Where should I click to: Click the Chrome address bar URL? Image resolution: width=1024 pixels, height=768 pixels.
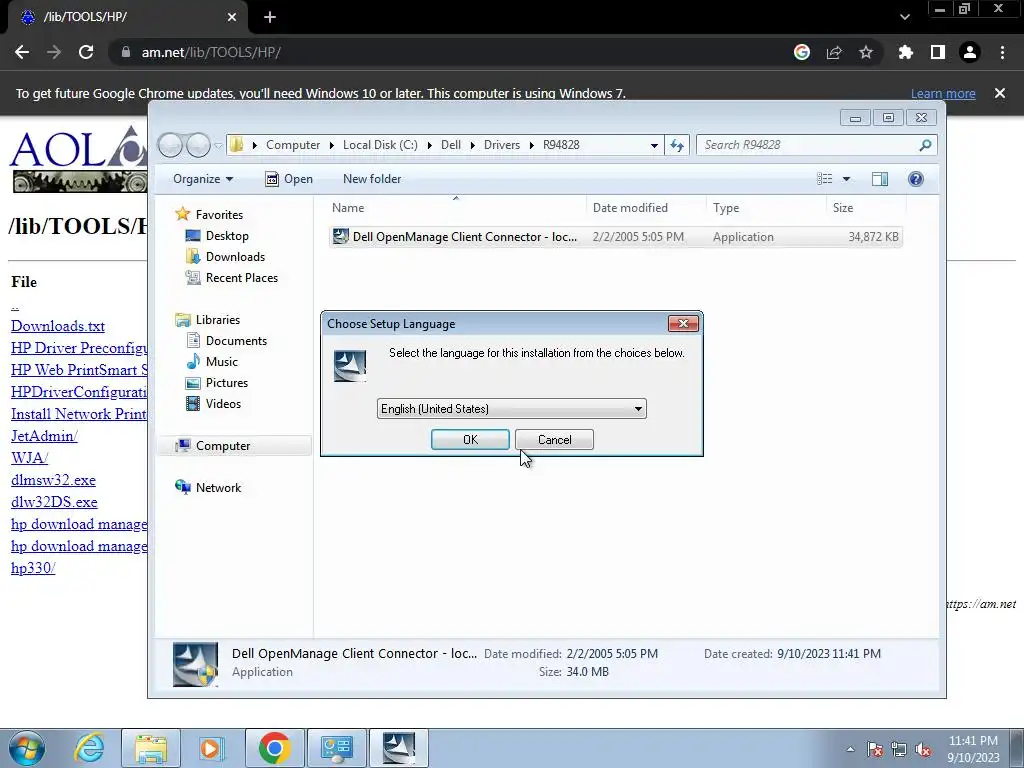click(x=211, y=52)
